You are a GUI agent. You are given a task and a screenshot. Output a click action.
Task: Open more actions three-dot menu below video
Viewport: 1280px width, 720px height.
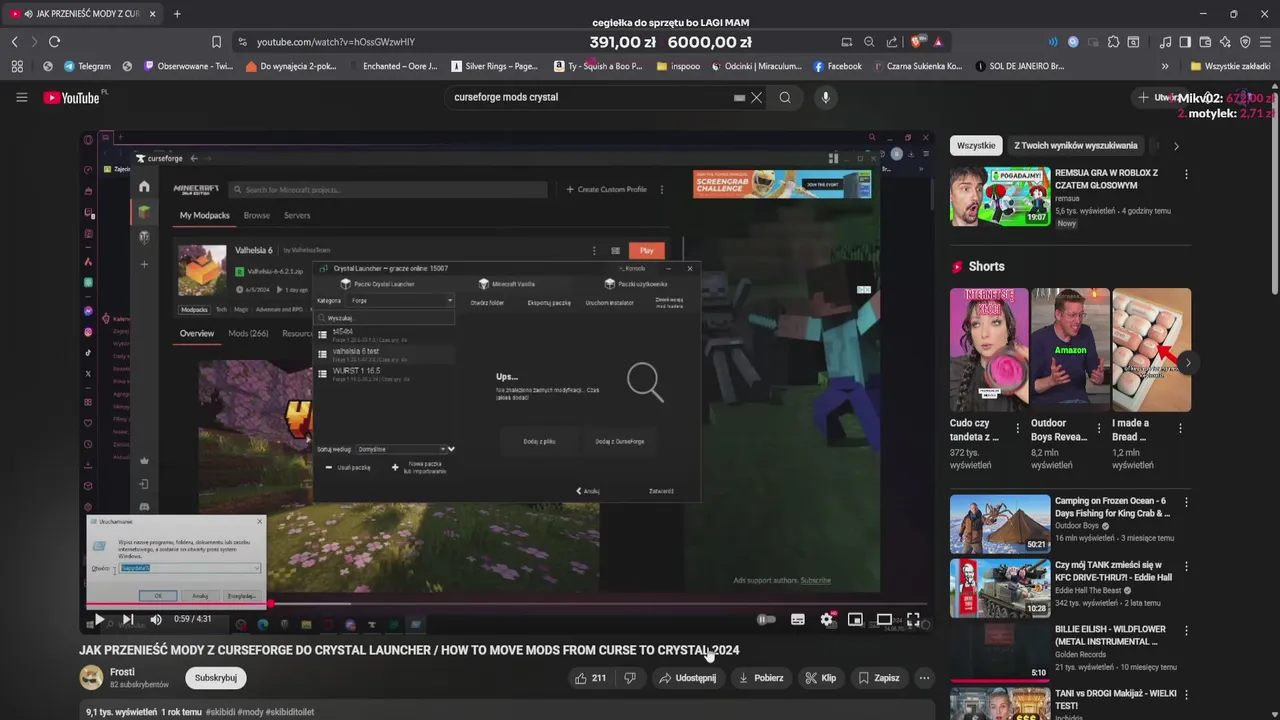coord(924,678)
